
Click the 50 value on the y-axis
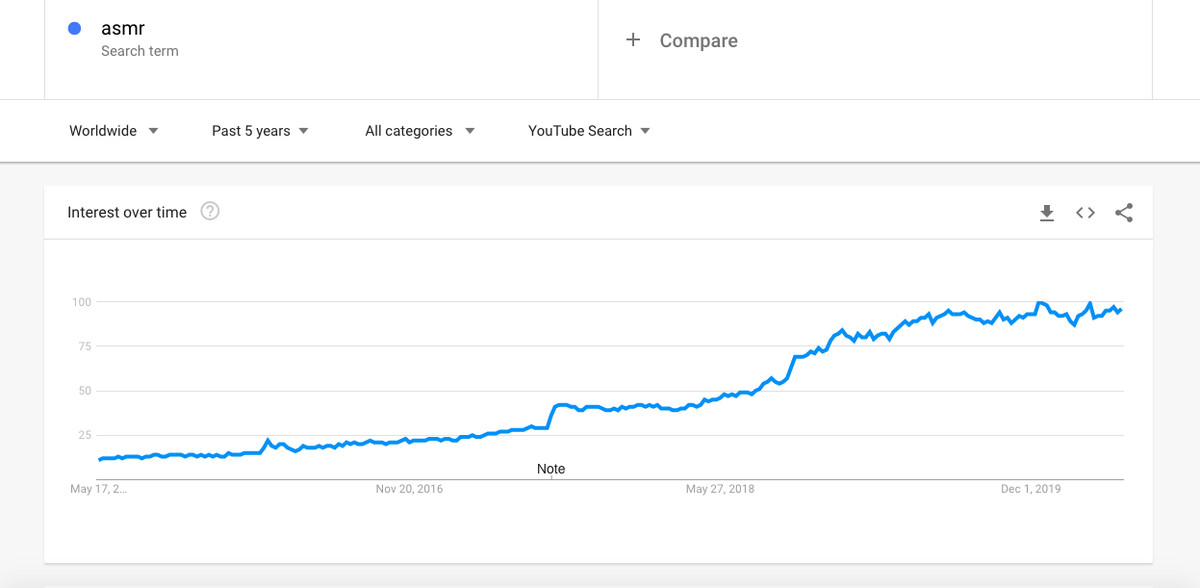click(84, 391)
